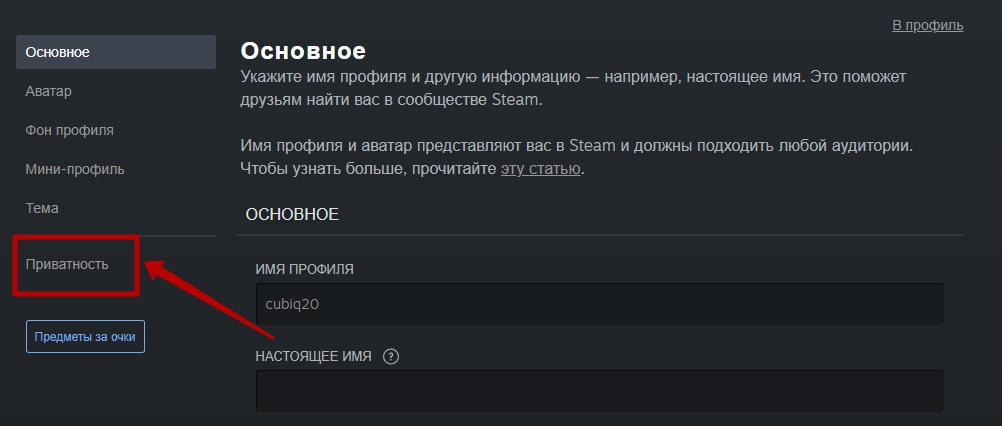
Task: Open the Приватность settings section
Action: [67, 264]
